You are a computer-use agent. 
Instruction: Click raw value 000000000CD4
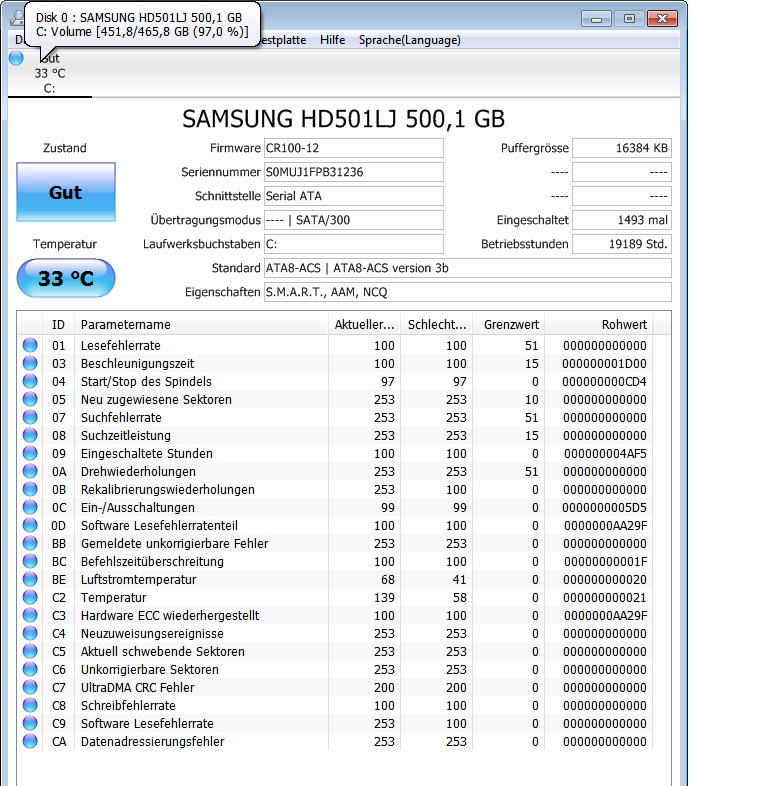click(605, 382)
